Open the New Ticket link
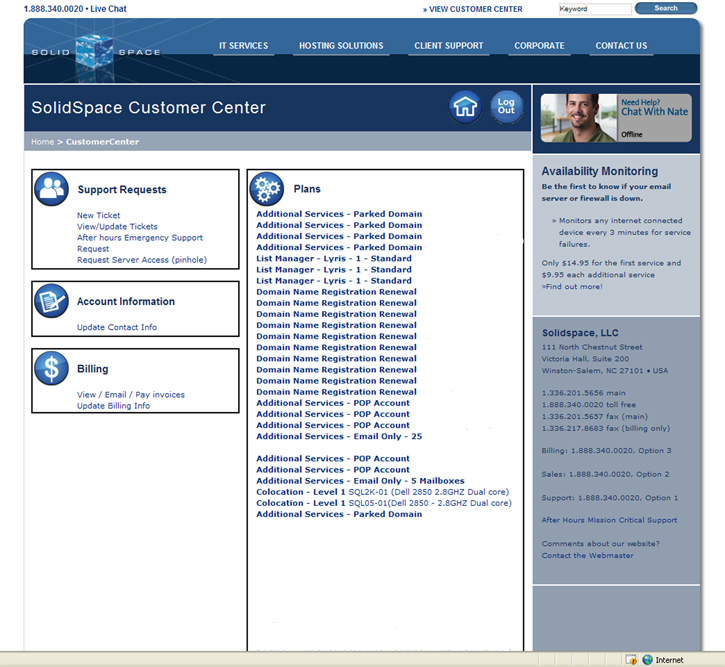725x667 pixels. (98, 215)
